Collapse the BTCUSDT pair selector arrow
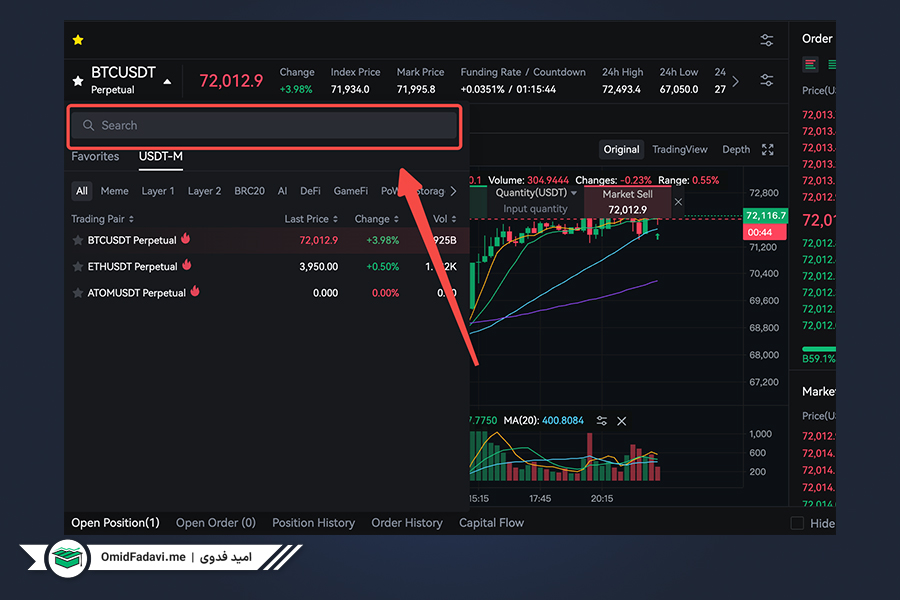This screenshot has height=600, width=900. pos(167,82)
